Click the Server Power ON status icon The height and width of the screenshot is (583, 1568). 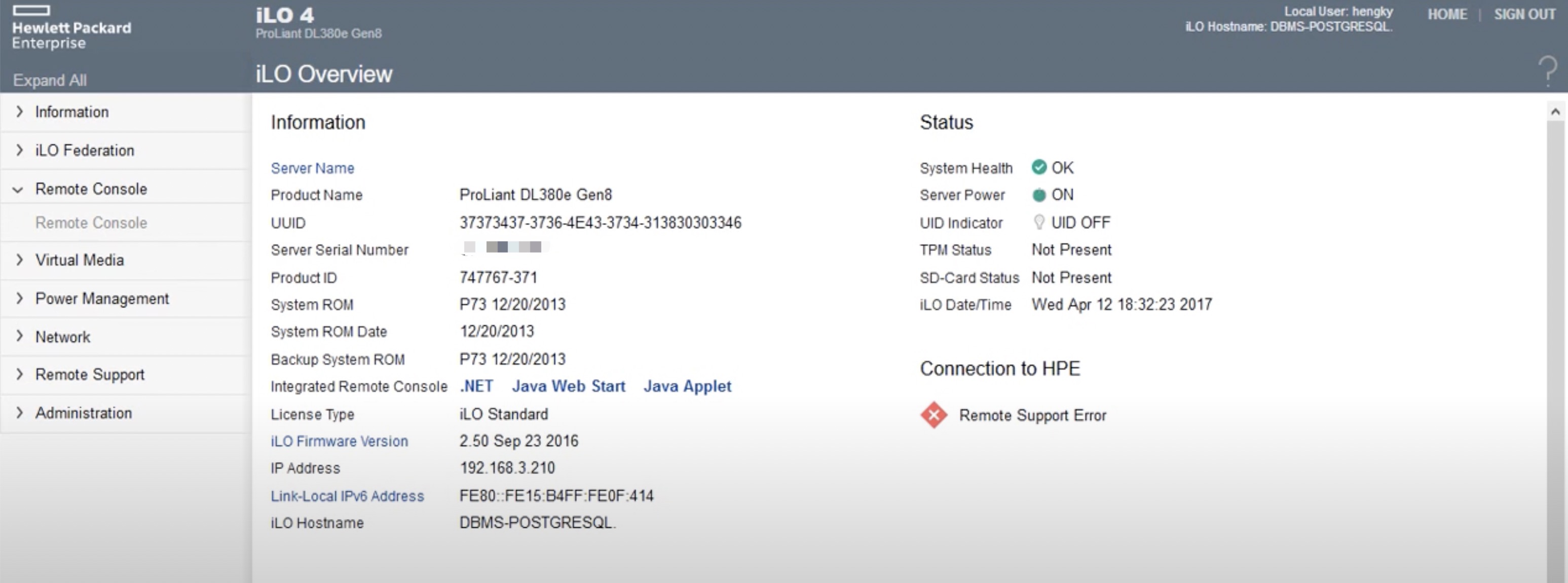(1039, 195)
